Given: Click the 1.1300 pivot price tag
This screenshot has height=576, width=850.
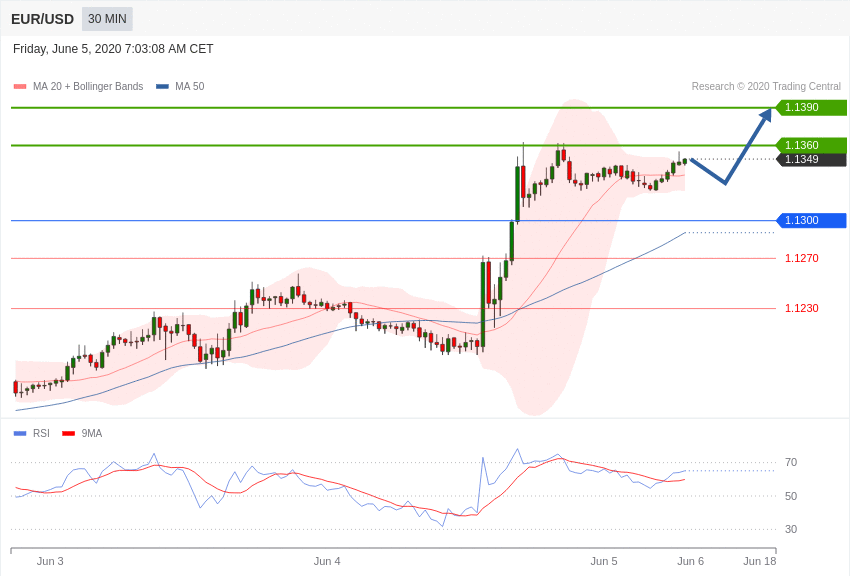Looking at the screenshot, I should point(811,221).
